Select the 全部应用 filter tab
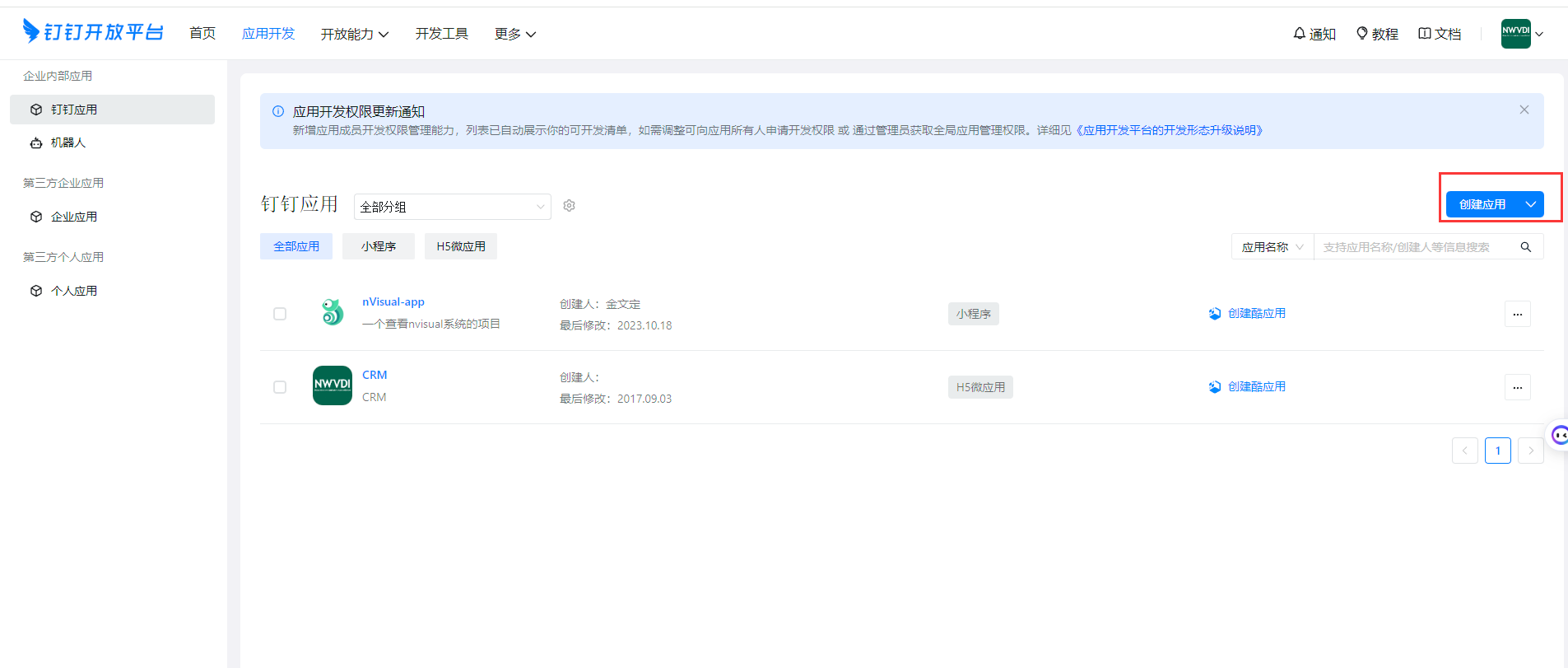1568x668 pixels. 296,246
